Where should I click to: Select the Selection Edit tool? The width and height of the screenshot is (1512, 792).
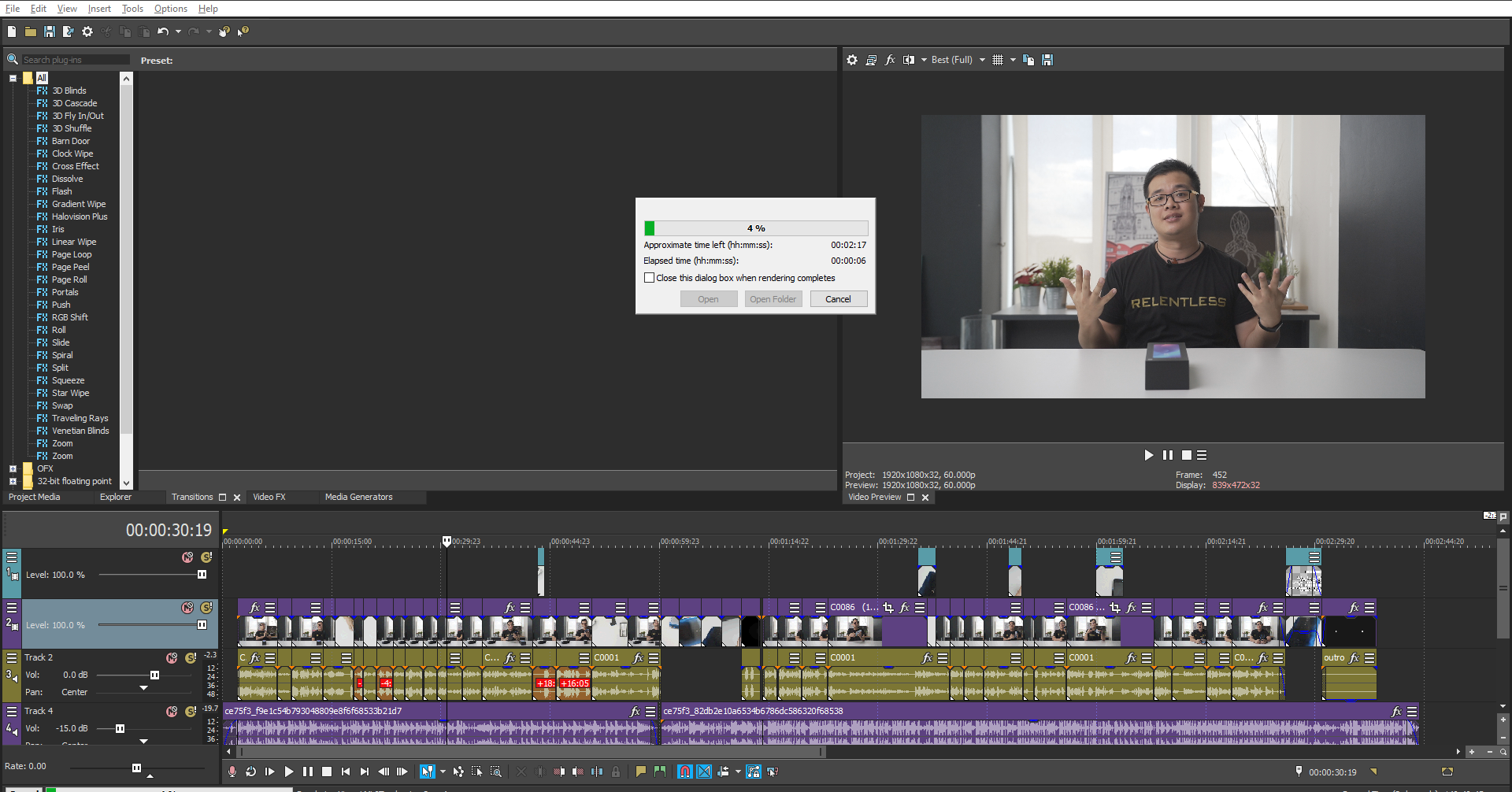tap(477, 772)
